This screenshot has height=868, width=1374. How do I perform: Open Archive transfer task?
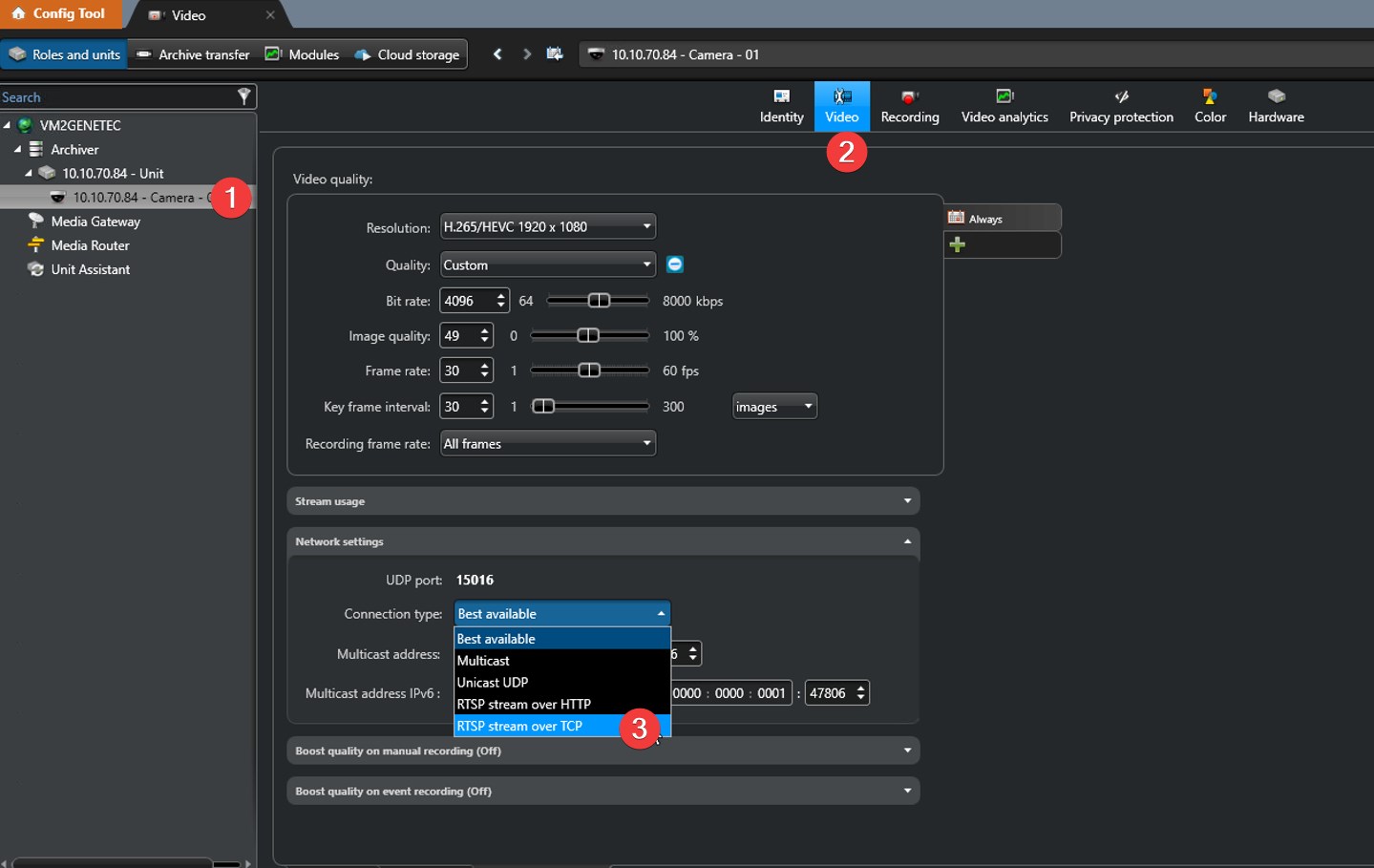click(193, 54)
